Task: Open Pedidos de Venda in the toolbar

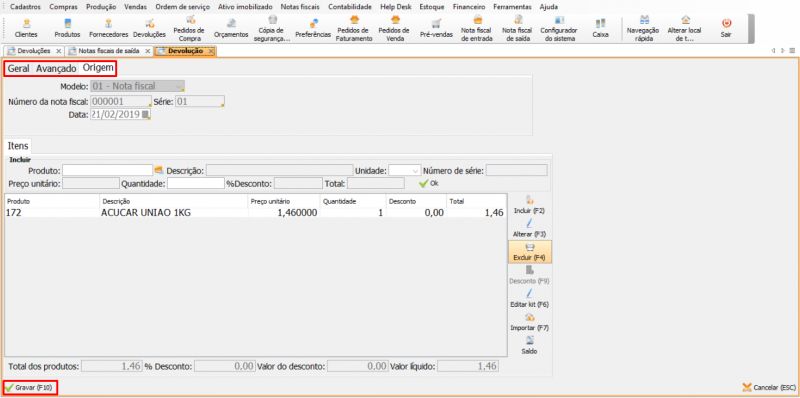Action: tap(395, 29)
